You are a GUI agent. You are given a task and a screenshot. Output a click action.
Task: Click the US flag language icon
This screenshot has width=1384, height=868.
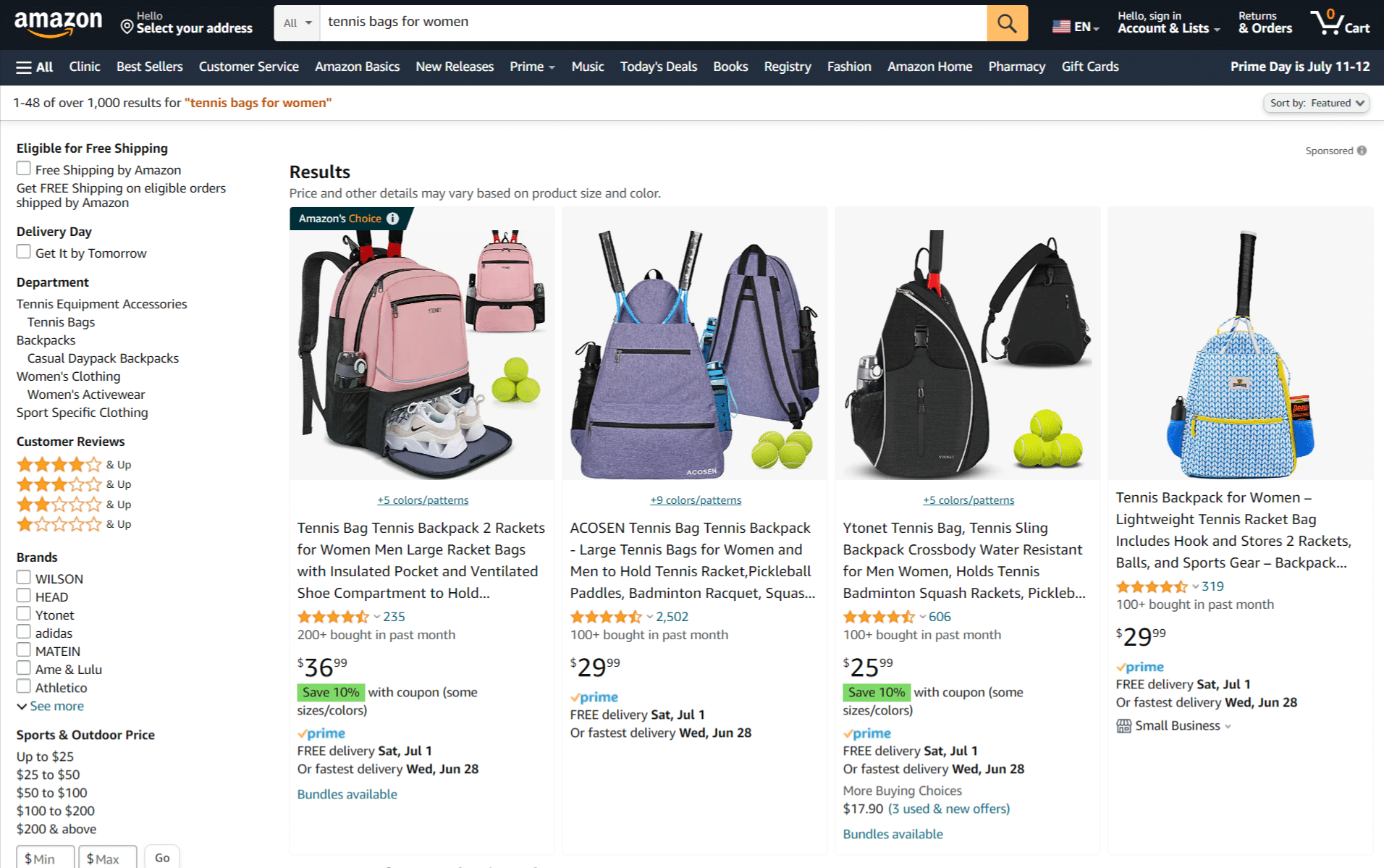[x=1061, y=27]
